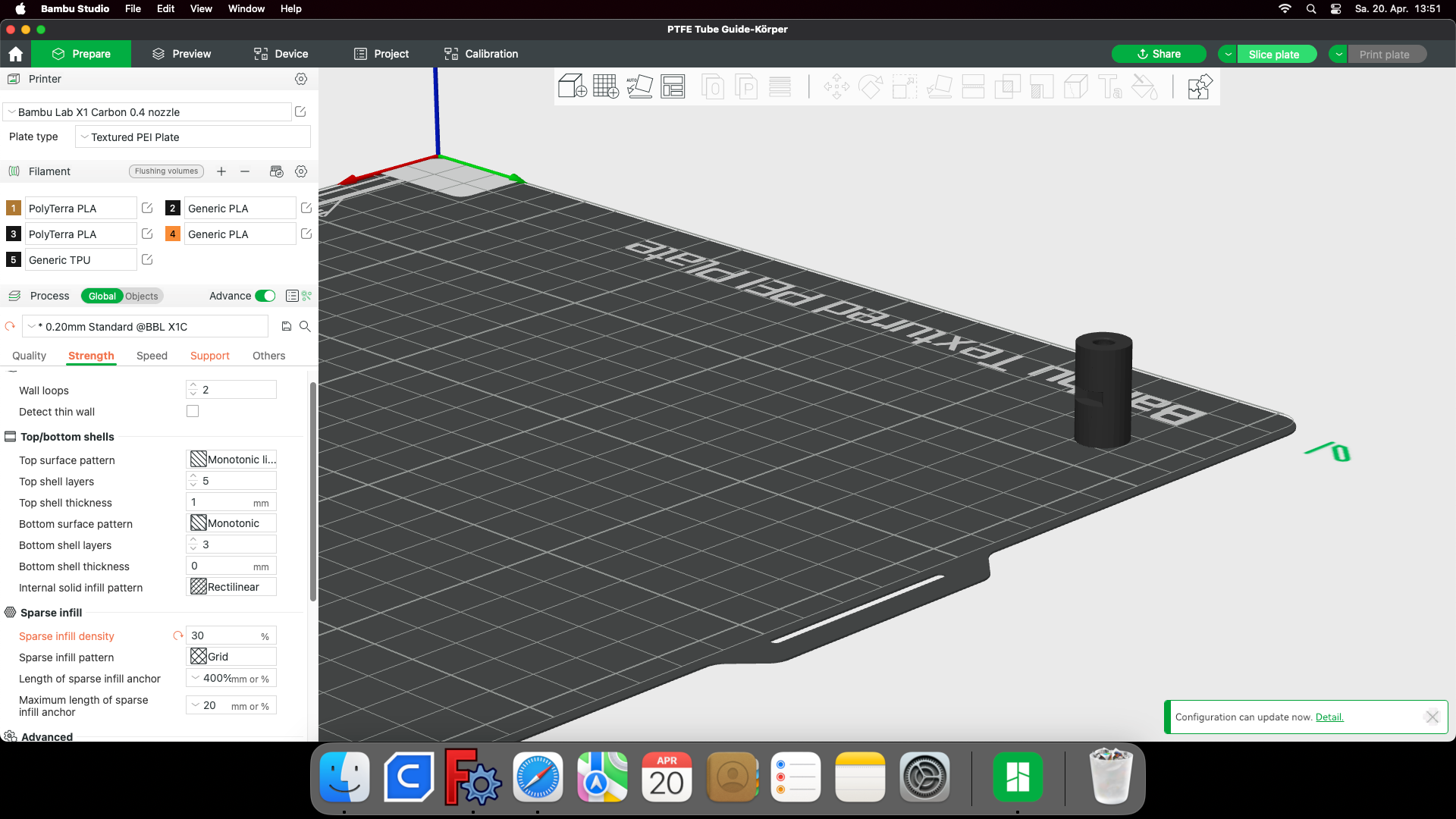This screenshot has height=819, width=1456.
Task: Select the Color painting bucket tool
Action: click(1144, 86)
